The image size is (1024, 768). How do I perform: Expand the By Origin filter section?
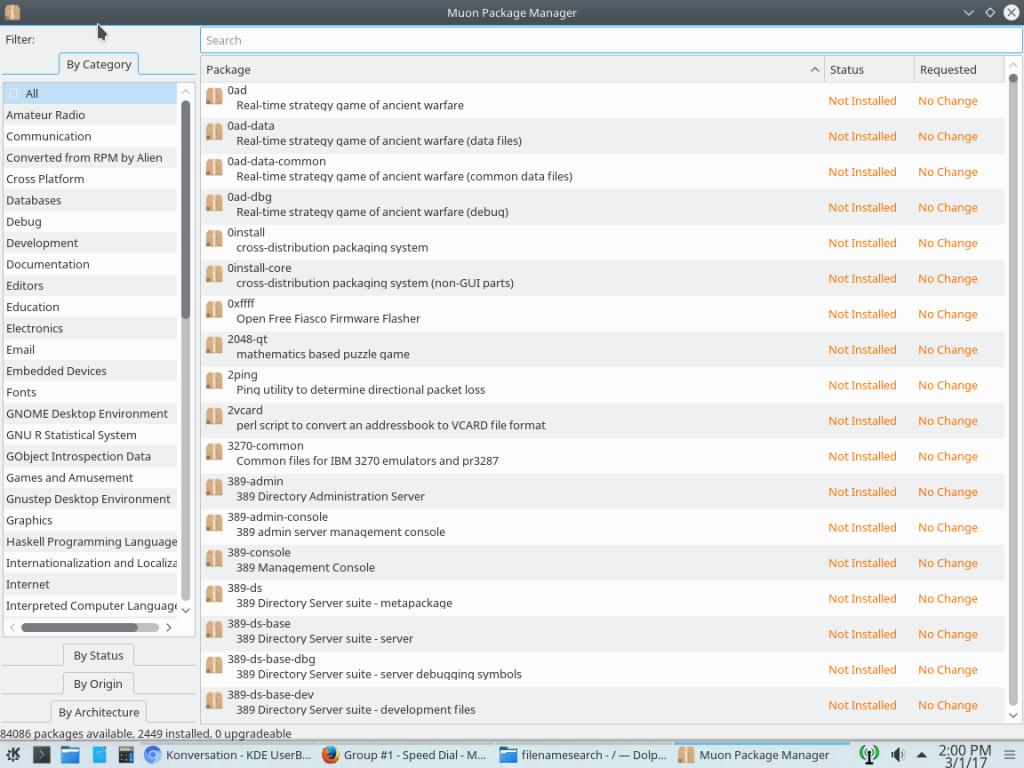[98, 684]
